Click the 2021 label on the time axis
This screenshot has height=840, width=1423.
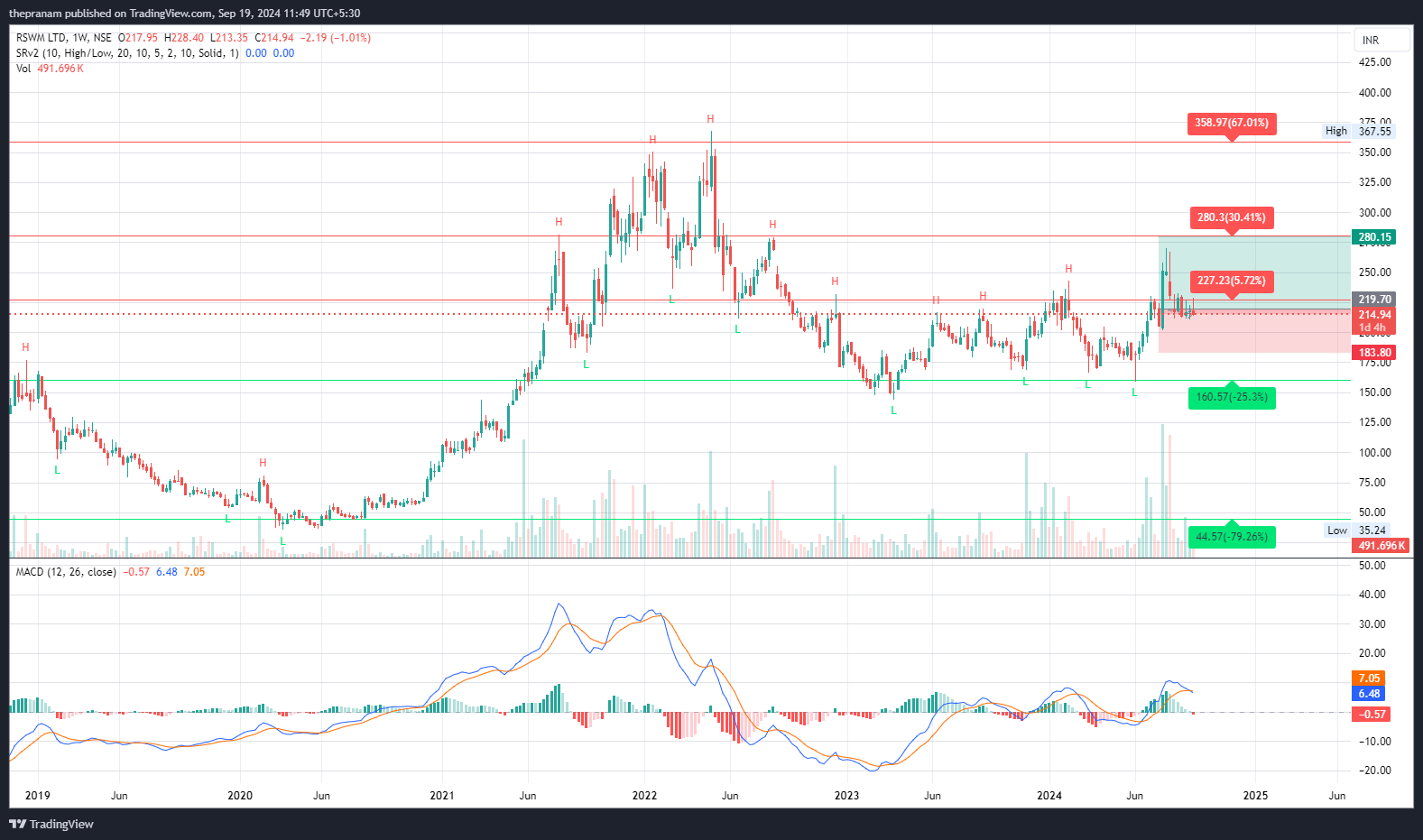pyautogui.click(x=442, y=796)
